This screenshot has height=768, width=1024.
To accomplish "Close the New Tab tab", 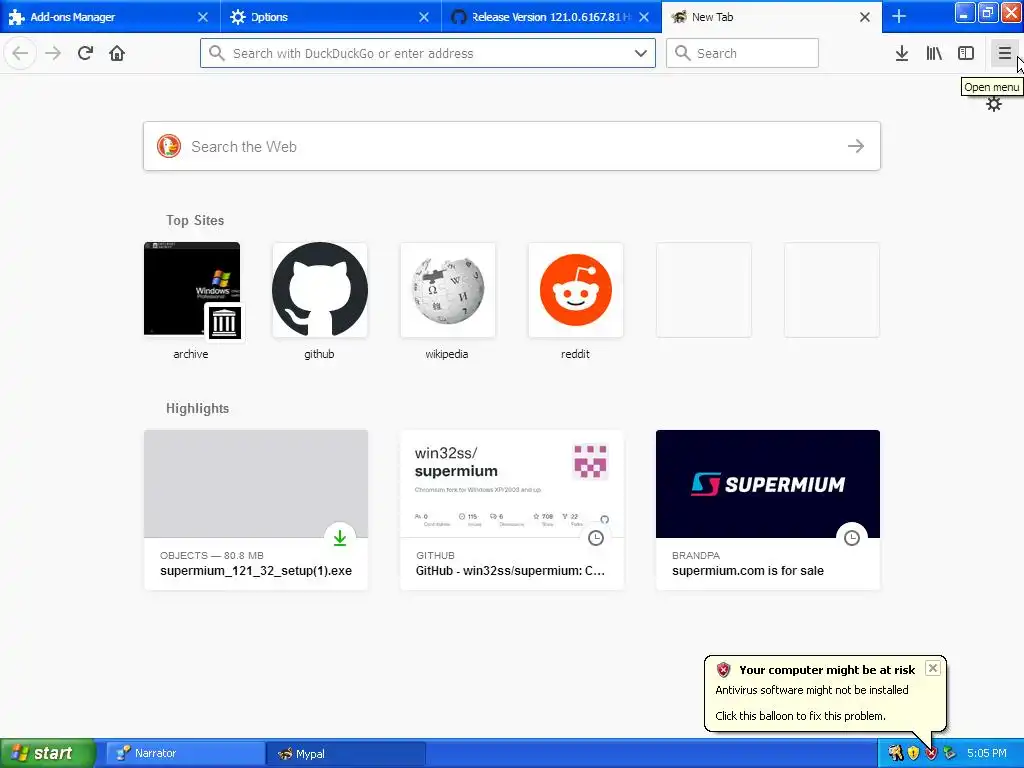I will tap(865, 17).
